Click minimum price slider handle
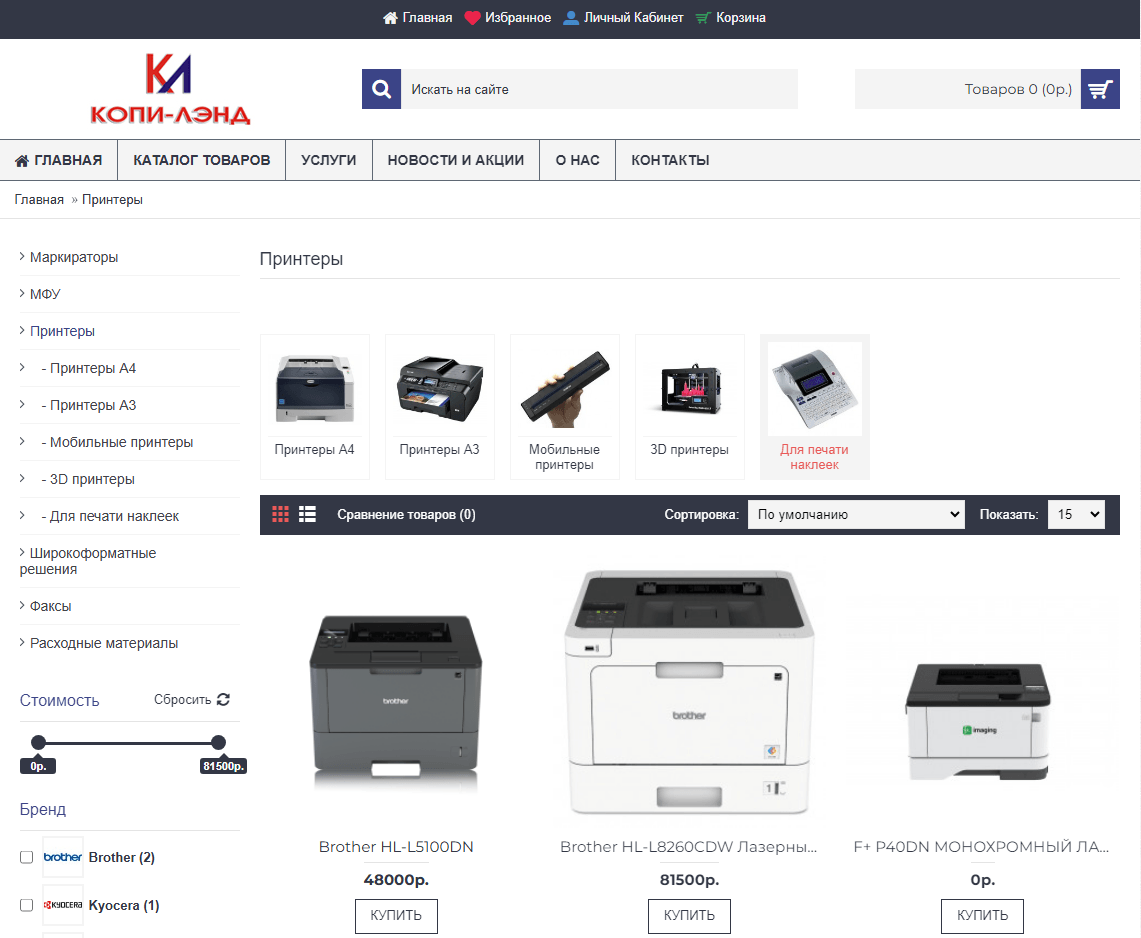Screen dimensions: 1141x938 39,742
